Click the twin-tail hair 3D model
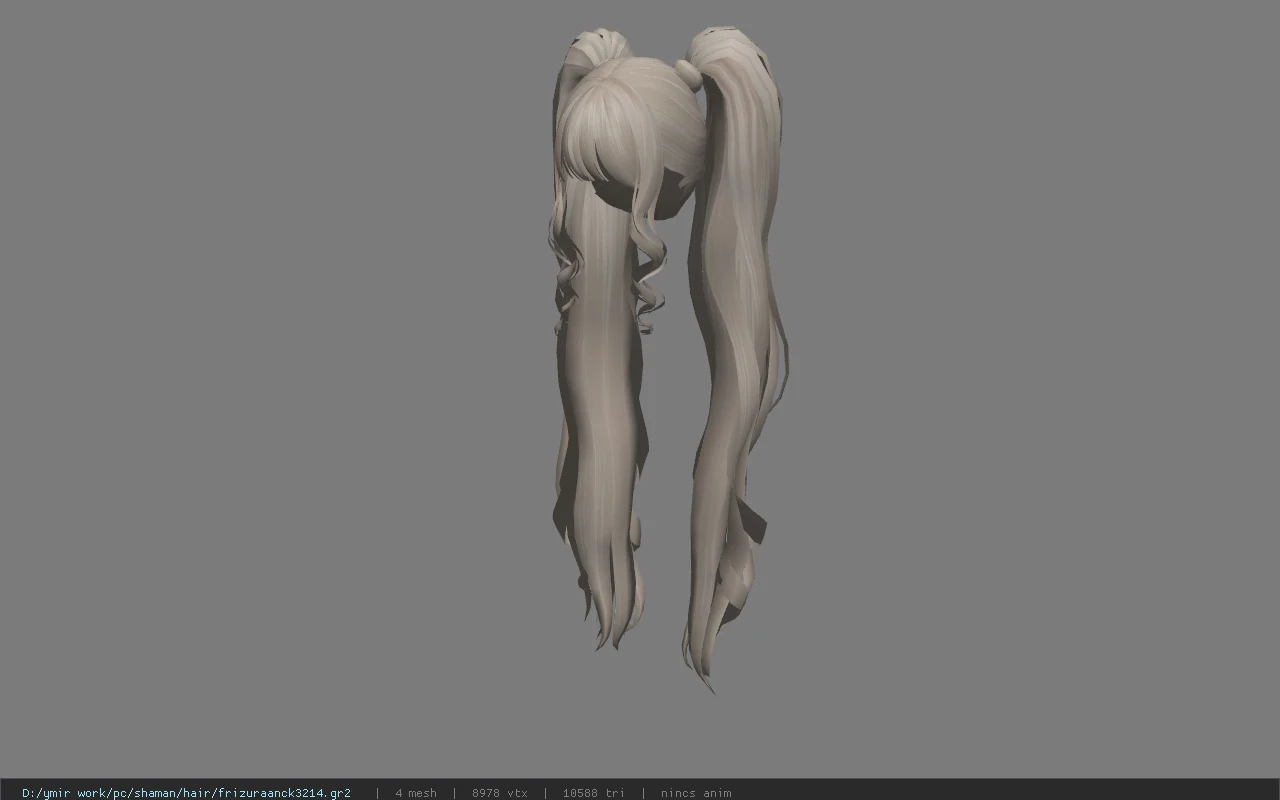Image resolution: width=1280 pixels, height=800 pixels. tap(668, 358)
